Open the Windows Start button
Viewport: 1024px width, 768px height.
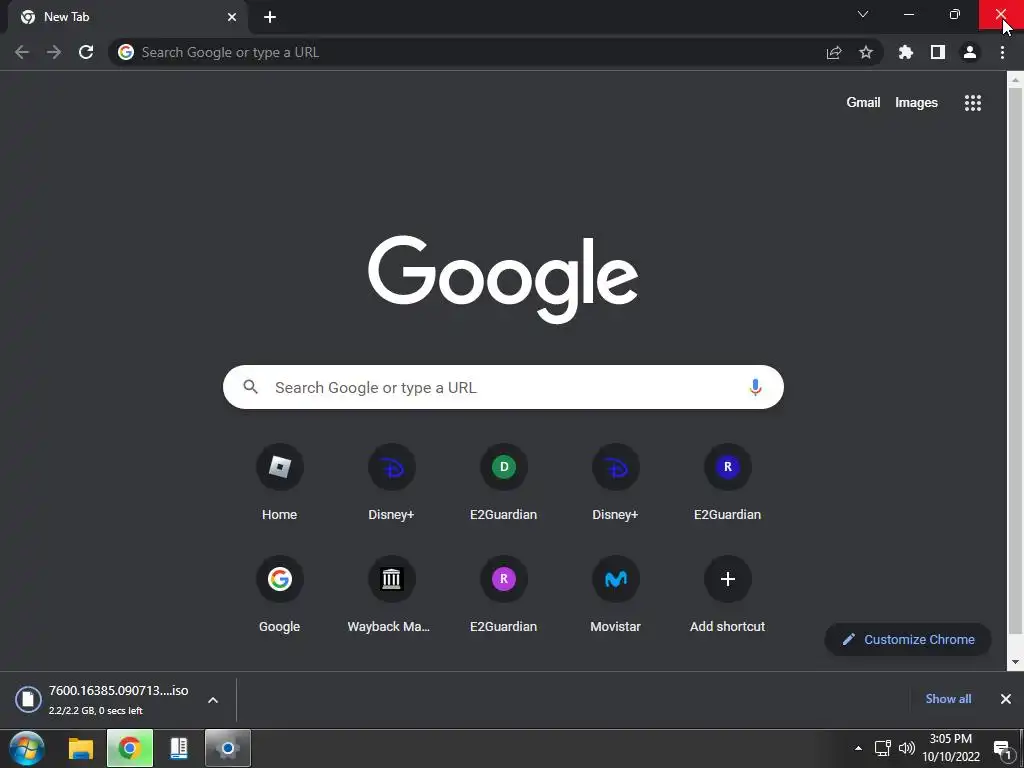pyautogui.click(x=27, y=748)
